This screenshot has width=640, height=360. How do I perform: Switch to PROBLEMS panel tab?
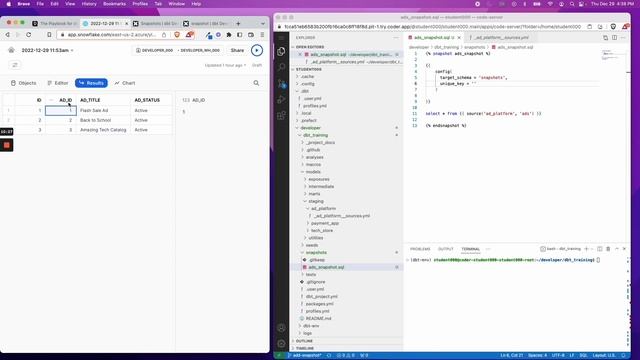click(420, 249)
